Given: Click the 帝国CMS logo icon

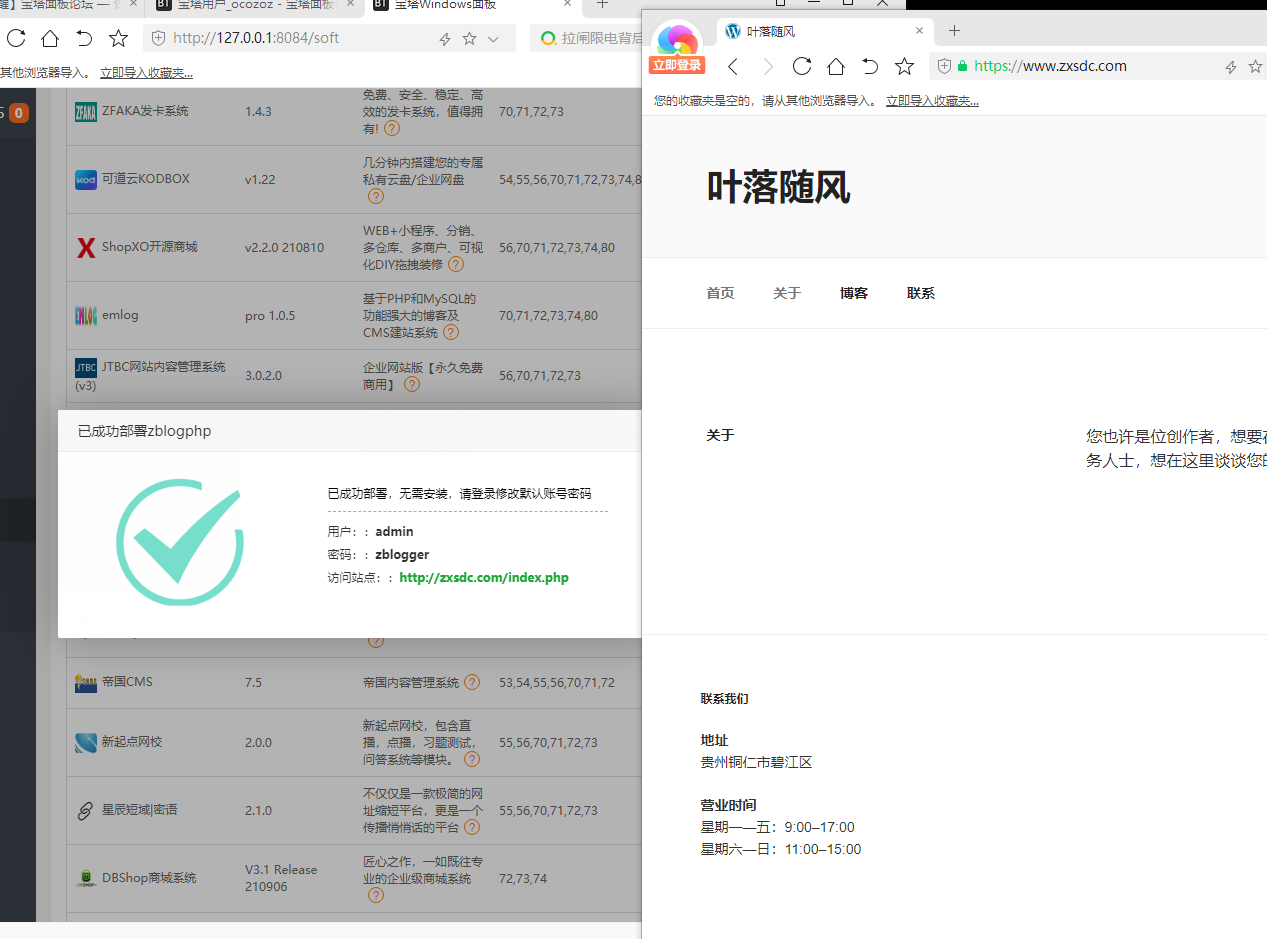Looking at the screenshot, I should click(x=86, y=682).
